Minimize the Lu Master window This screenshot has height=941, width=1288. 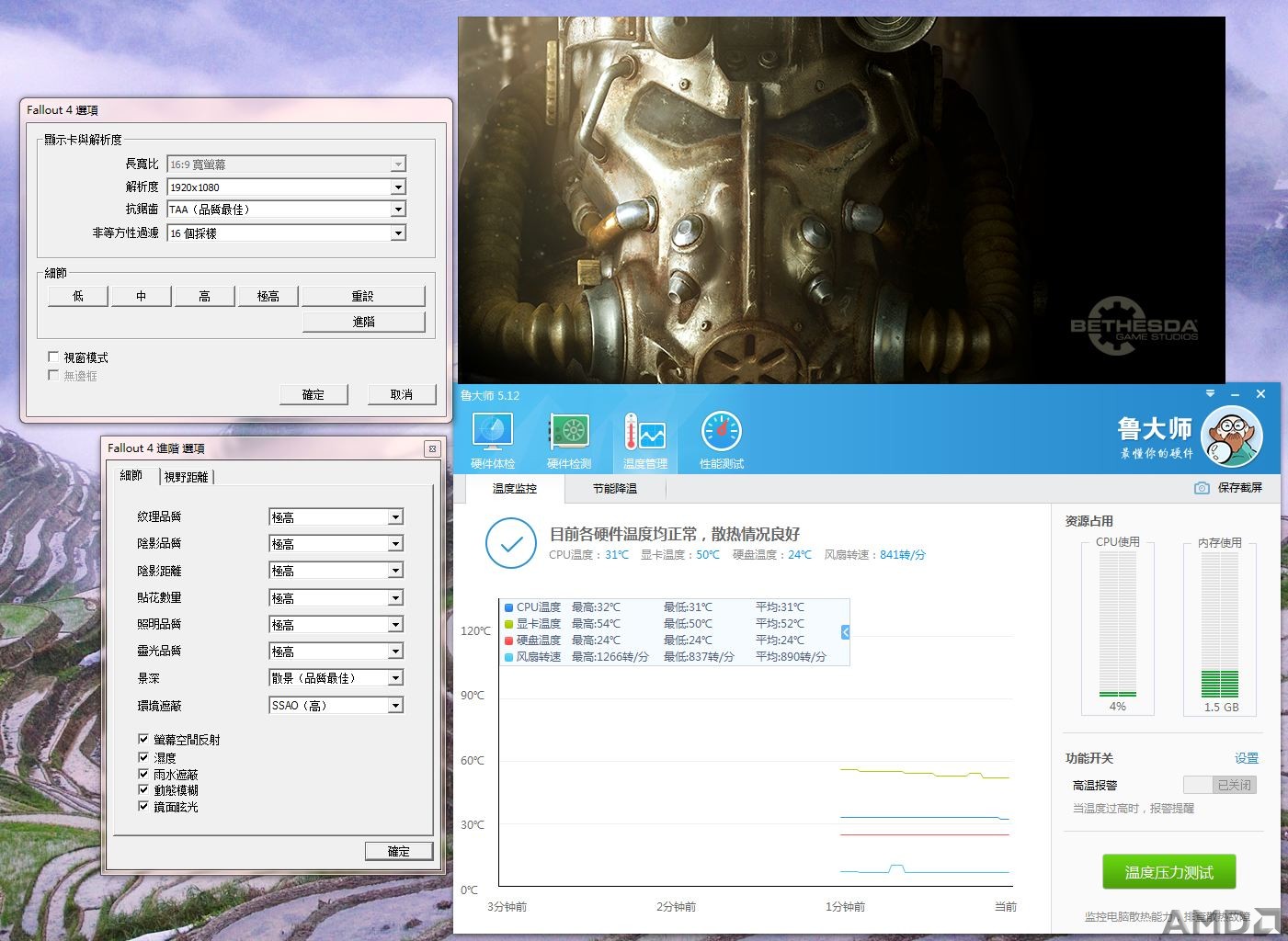(x=1236, y=393)
